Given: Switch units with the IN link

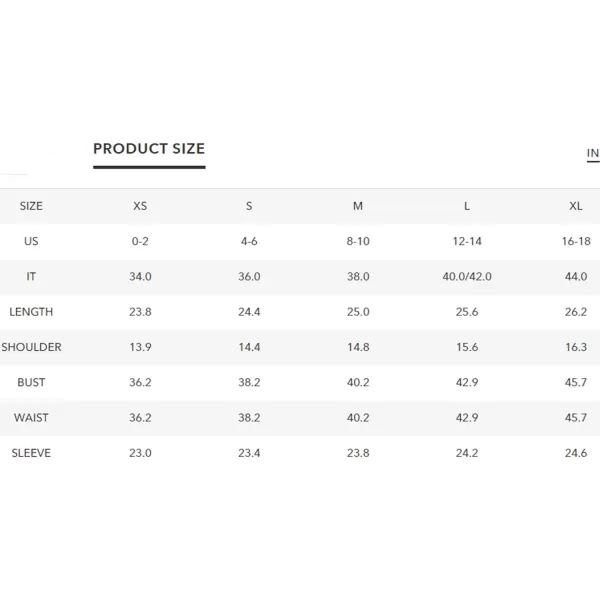Looking at the screenshot, I should coord(593,153).
